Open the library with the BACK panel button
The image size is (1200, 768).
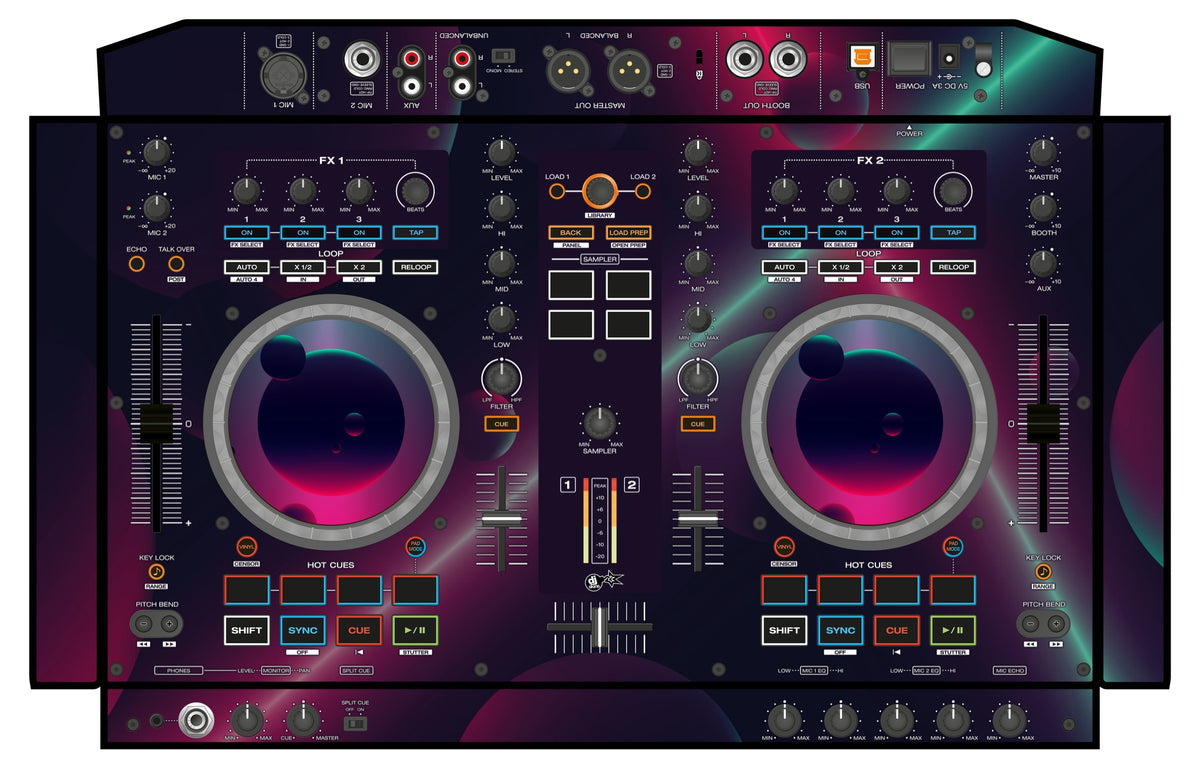coord(572,232)
